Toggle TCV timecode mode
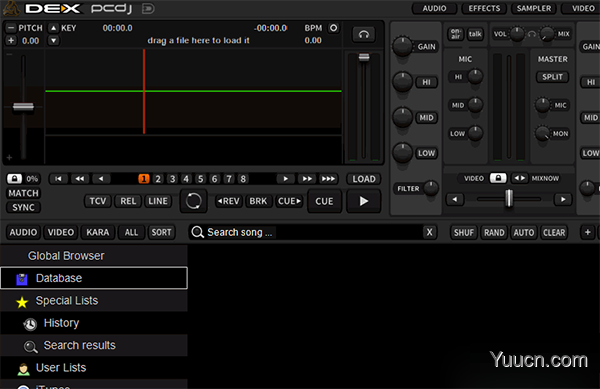 (x=98, y=201)
